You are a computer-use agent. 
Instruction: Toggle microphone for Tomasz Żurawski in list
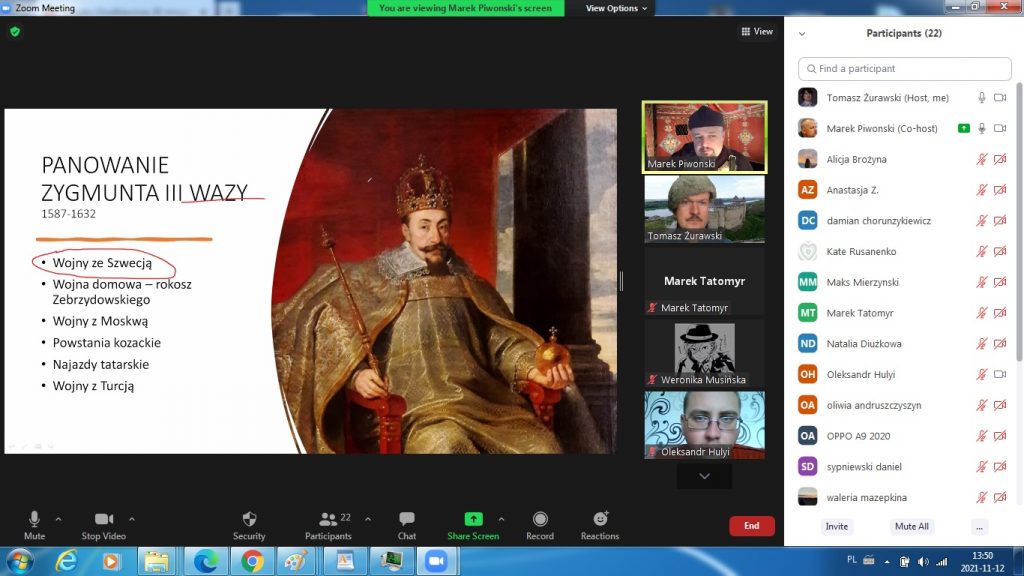(x=982, y=98)
